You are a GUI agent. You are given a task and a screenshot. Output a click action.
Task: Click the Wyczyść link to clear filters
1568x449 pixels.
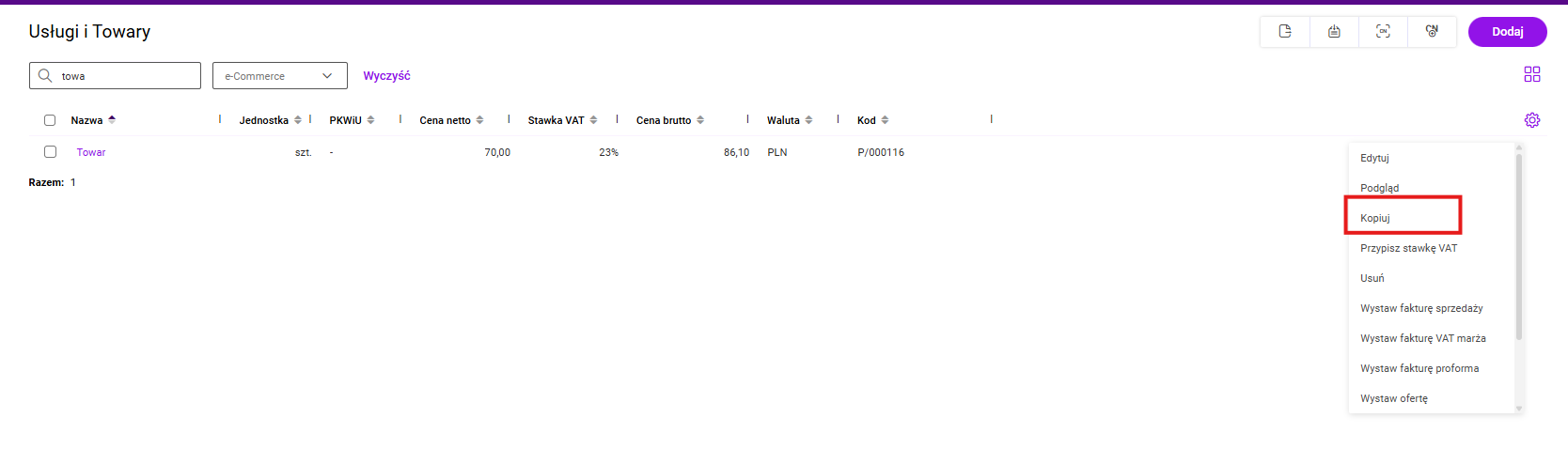click(x=386, y=76)
